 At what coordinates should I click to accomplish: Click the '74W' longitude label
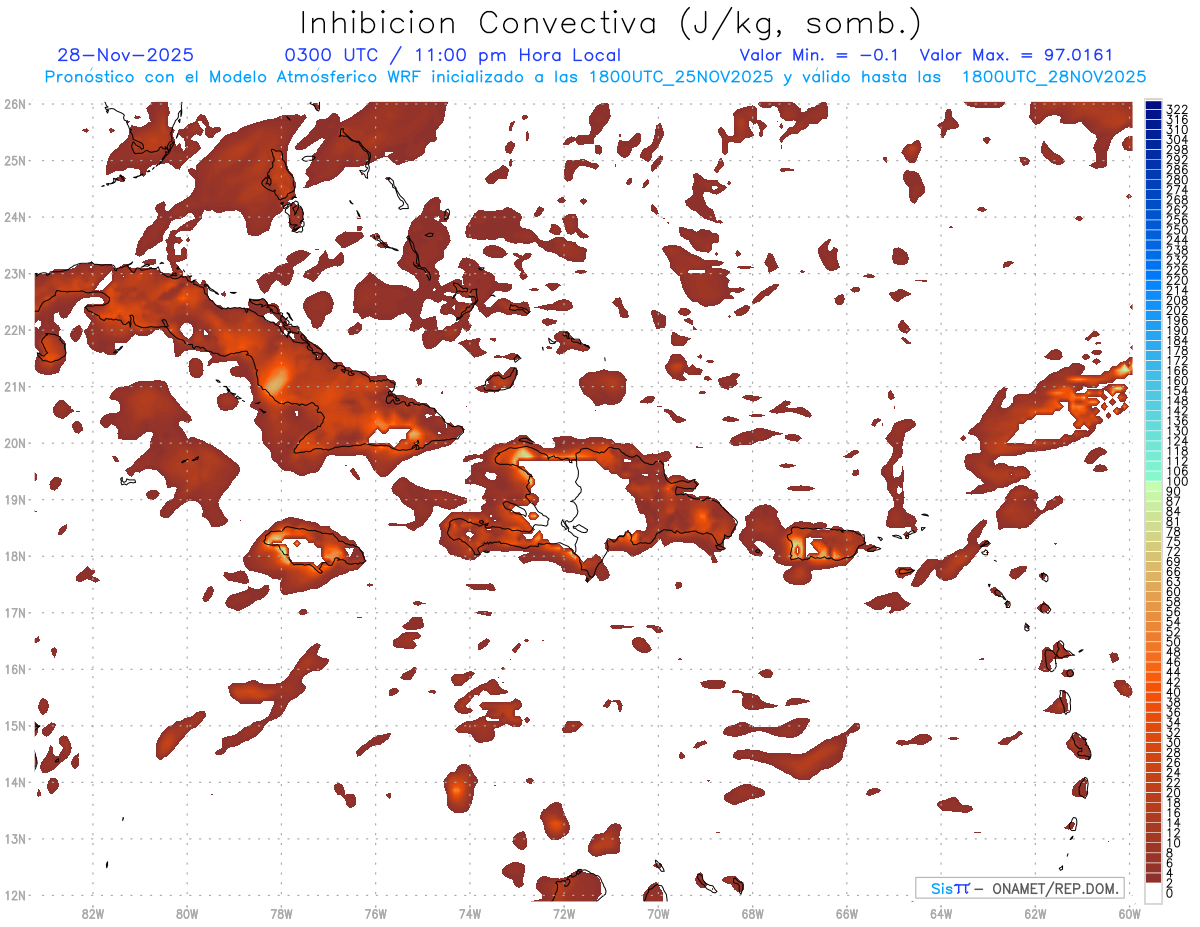pyautogui.click(x=470, y=913)
